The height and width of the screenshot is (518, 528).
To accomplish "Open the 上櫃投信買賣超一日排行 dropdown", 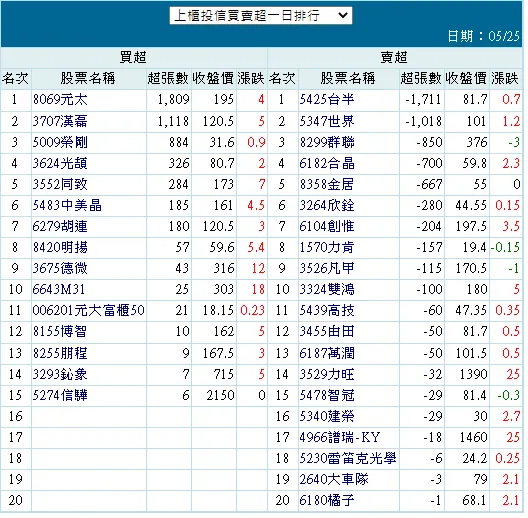I will coord(261,15).
